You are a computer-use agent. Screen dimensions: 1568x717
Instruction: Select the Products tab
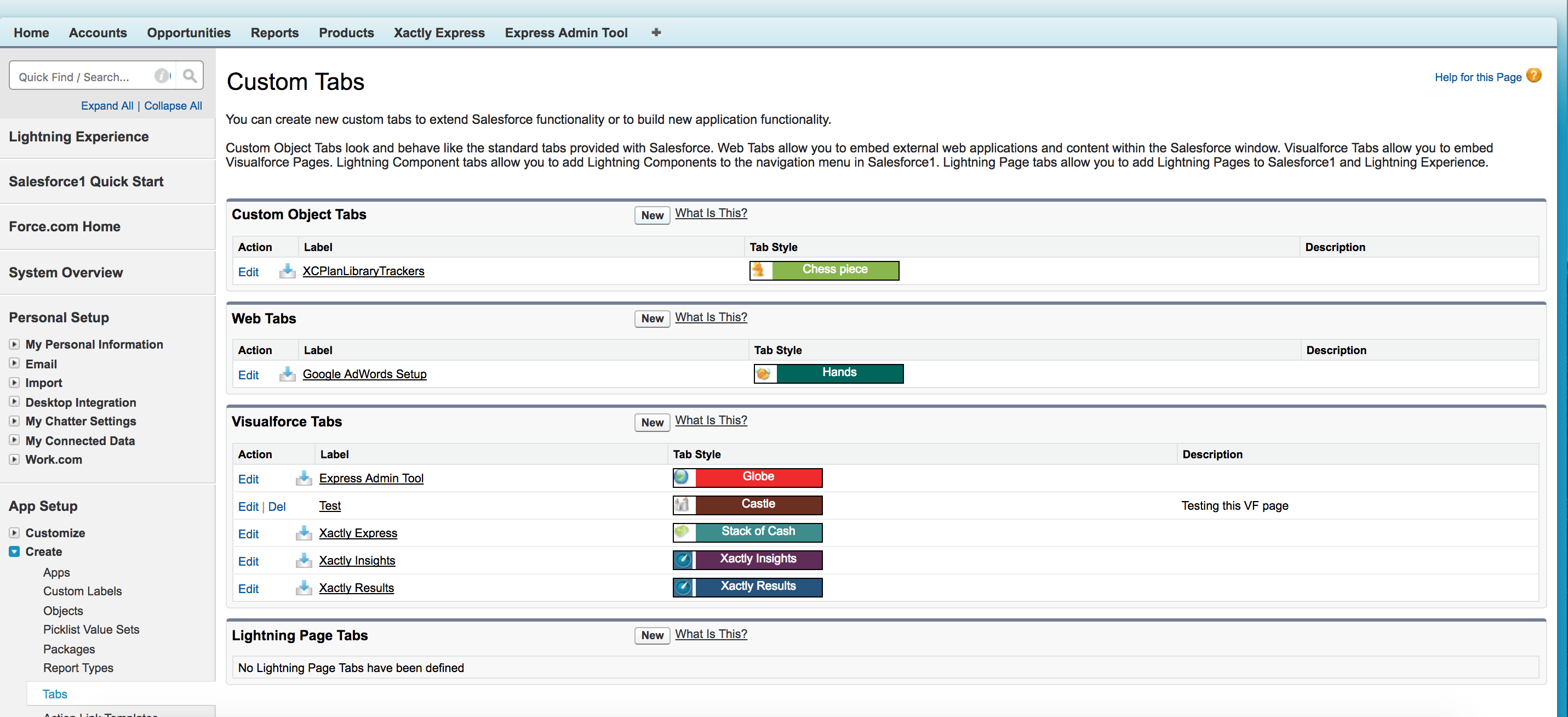346,32
